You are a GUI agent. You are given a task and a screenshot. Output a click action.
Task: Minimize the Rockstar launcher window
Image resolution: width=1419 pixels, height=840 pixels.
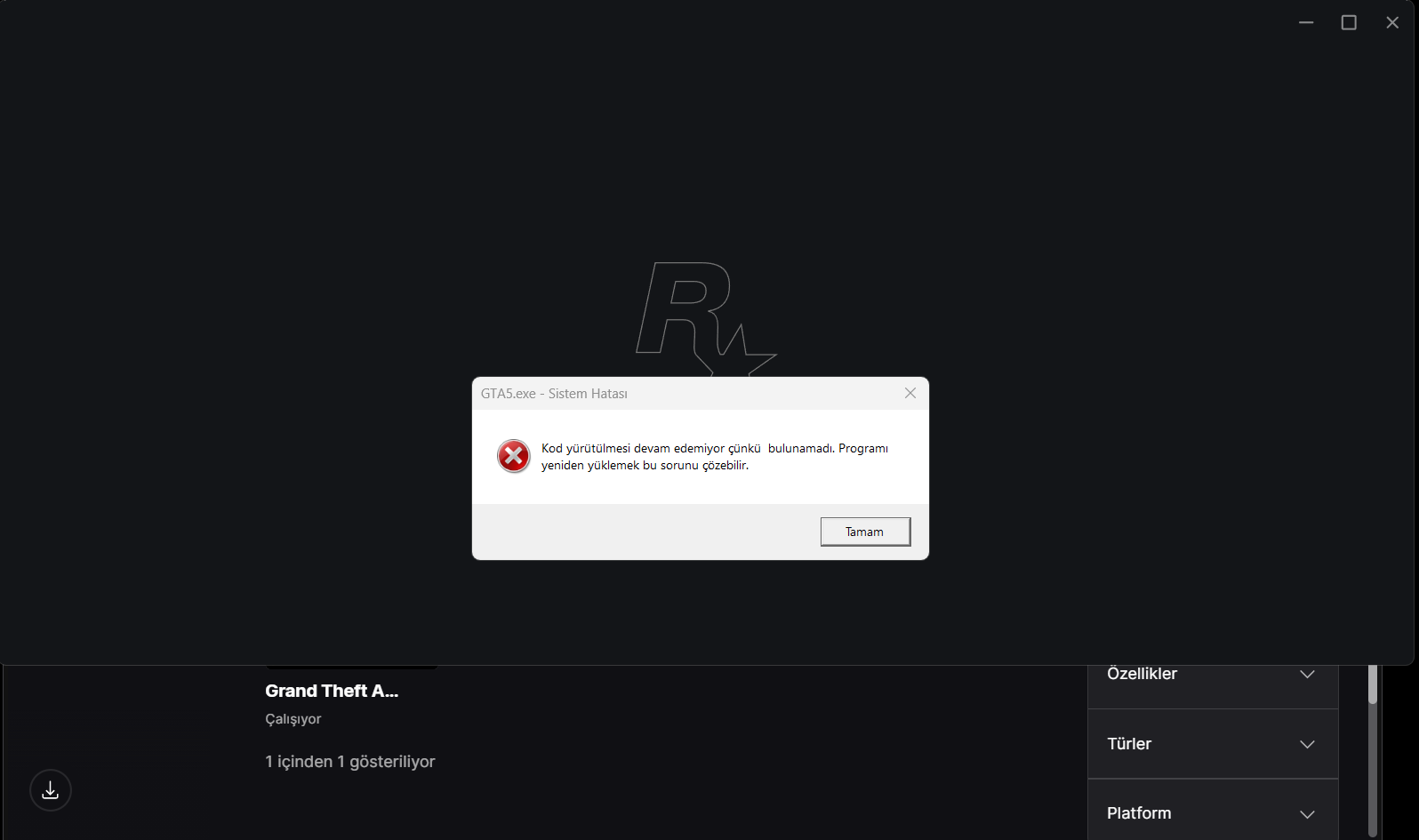1306,22
